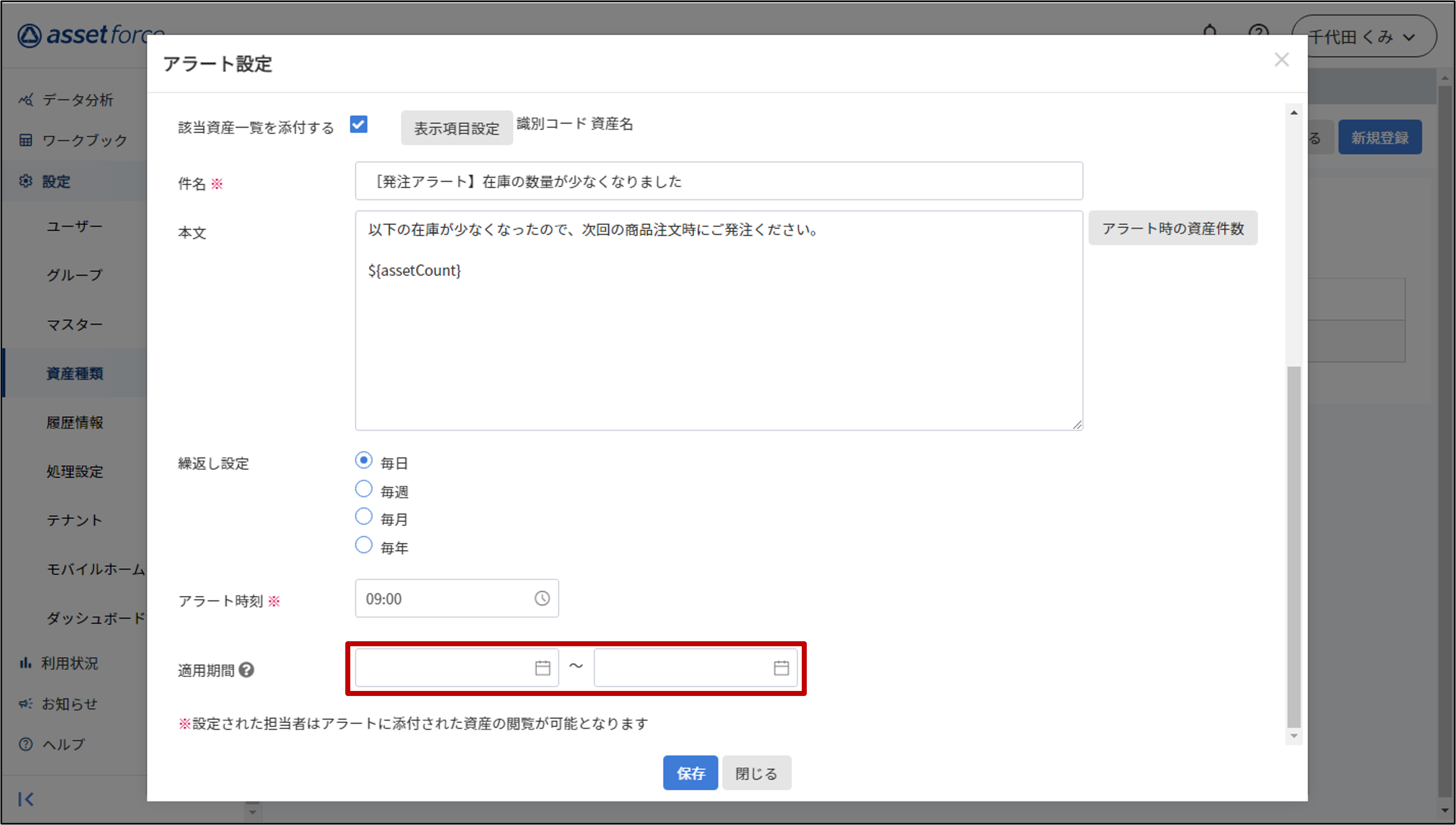Select the 毎月 repeat option
The height and width of the screenshot is (825, 1456).
click(x=363, y=517)
